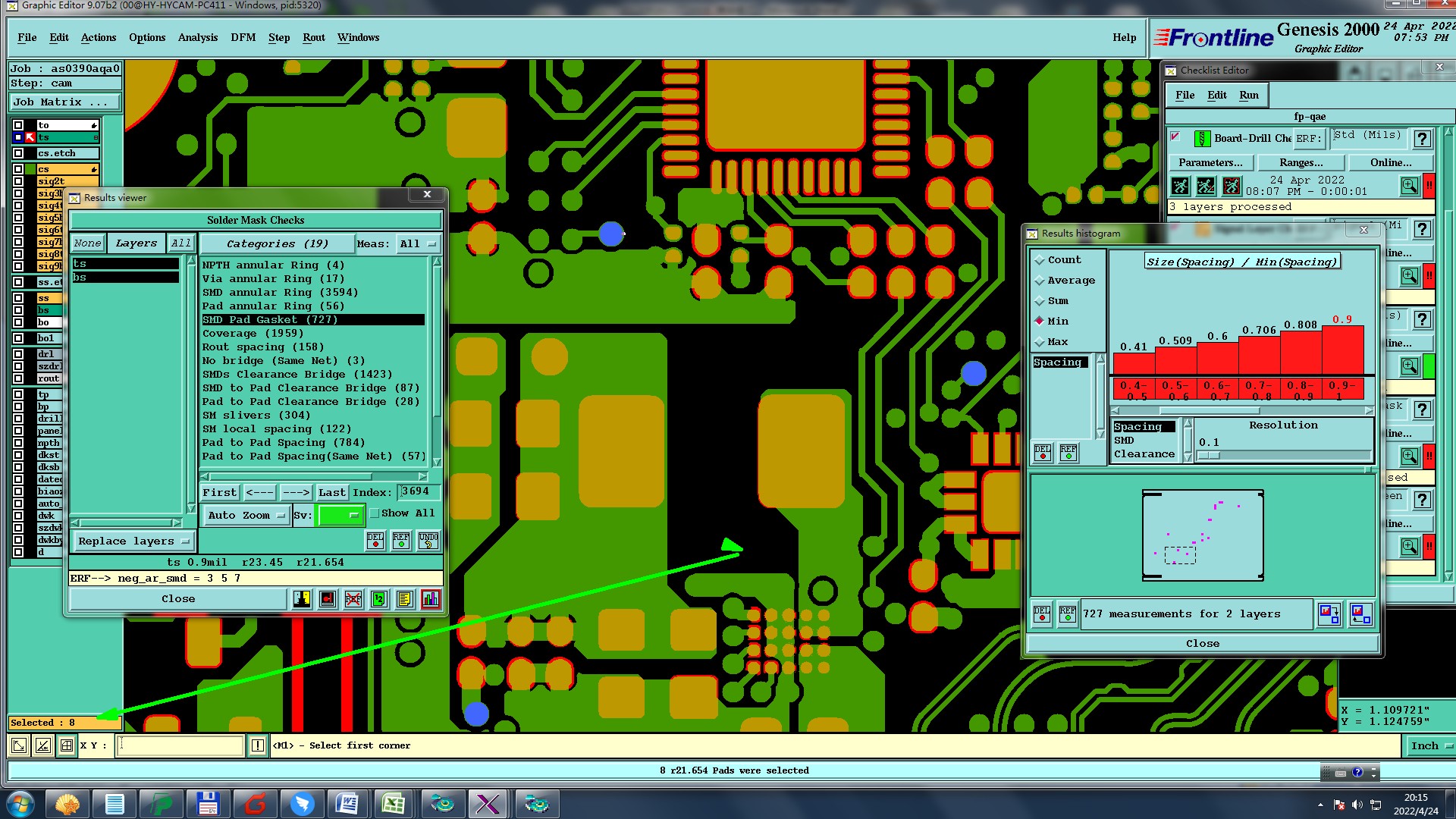Select the Max radio option
Image resolution: width=1456 pixels, height=819 pixels.
1040,342
